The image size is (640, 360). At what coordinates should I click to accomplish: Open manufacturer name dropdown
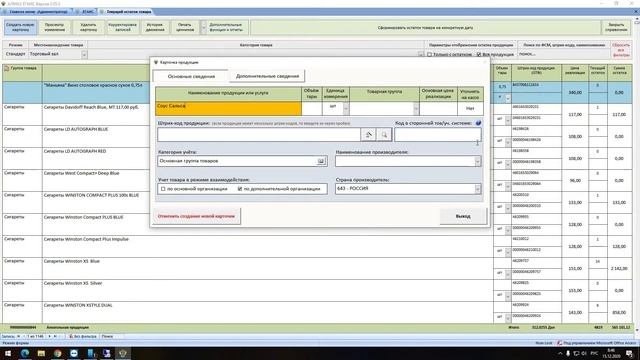(477, 162)
